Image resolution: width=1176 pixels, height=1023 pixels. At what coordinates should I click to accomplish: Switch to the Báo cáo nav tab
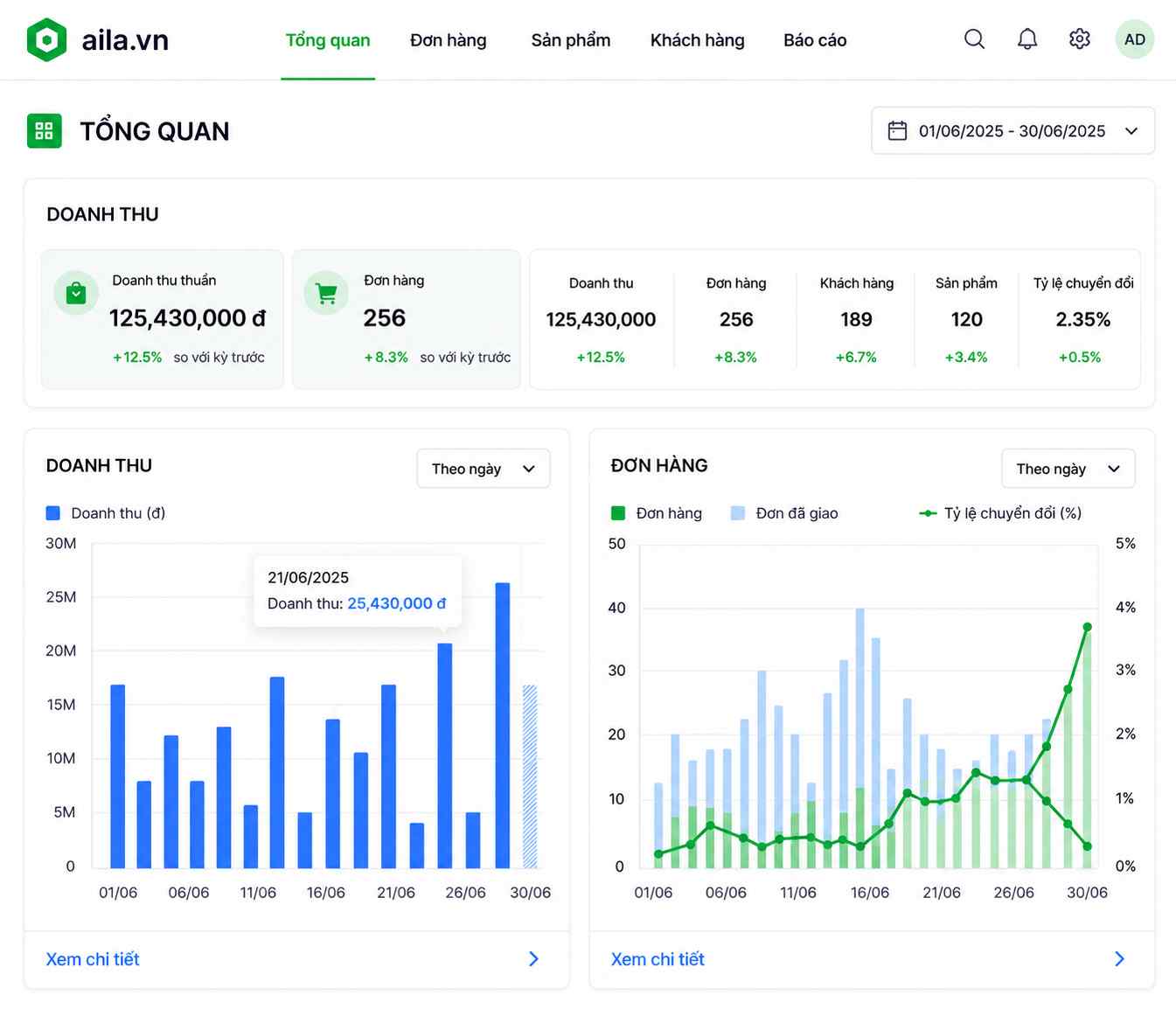[x=815, y=40]
